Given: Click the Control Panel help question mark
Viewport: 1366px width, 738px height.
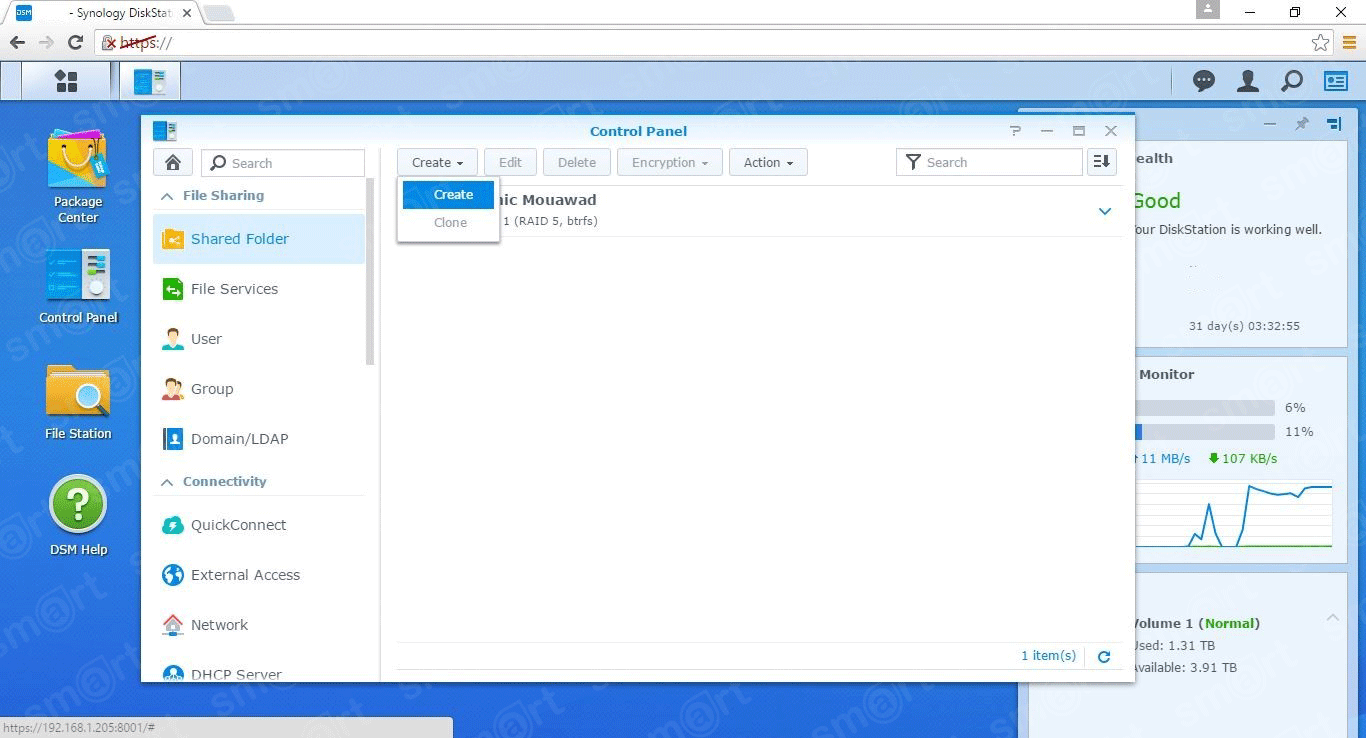Looking at the screenshot, I should click(x=1015, y=131).
